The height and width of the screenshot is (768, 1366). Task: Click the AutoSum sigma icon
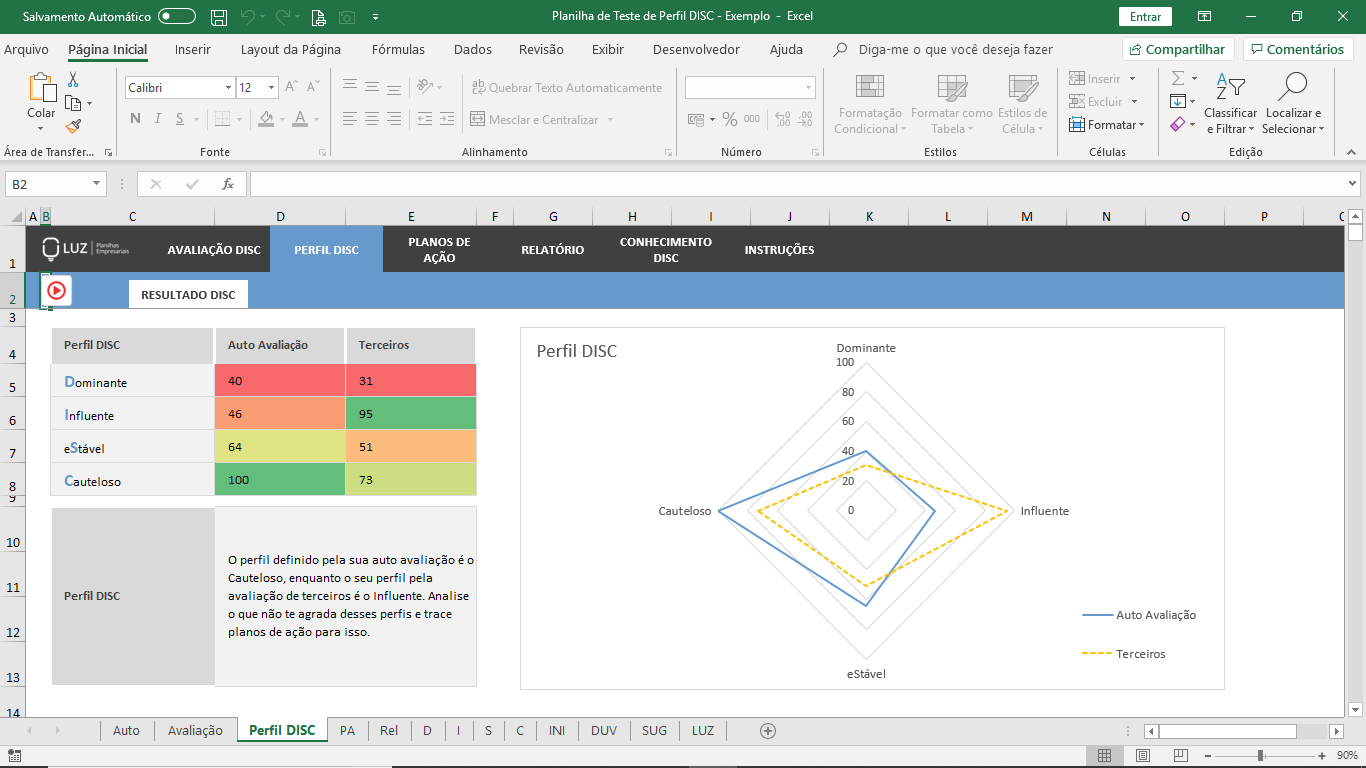click(x=1178, y=78)
